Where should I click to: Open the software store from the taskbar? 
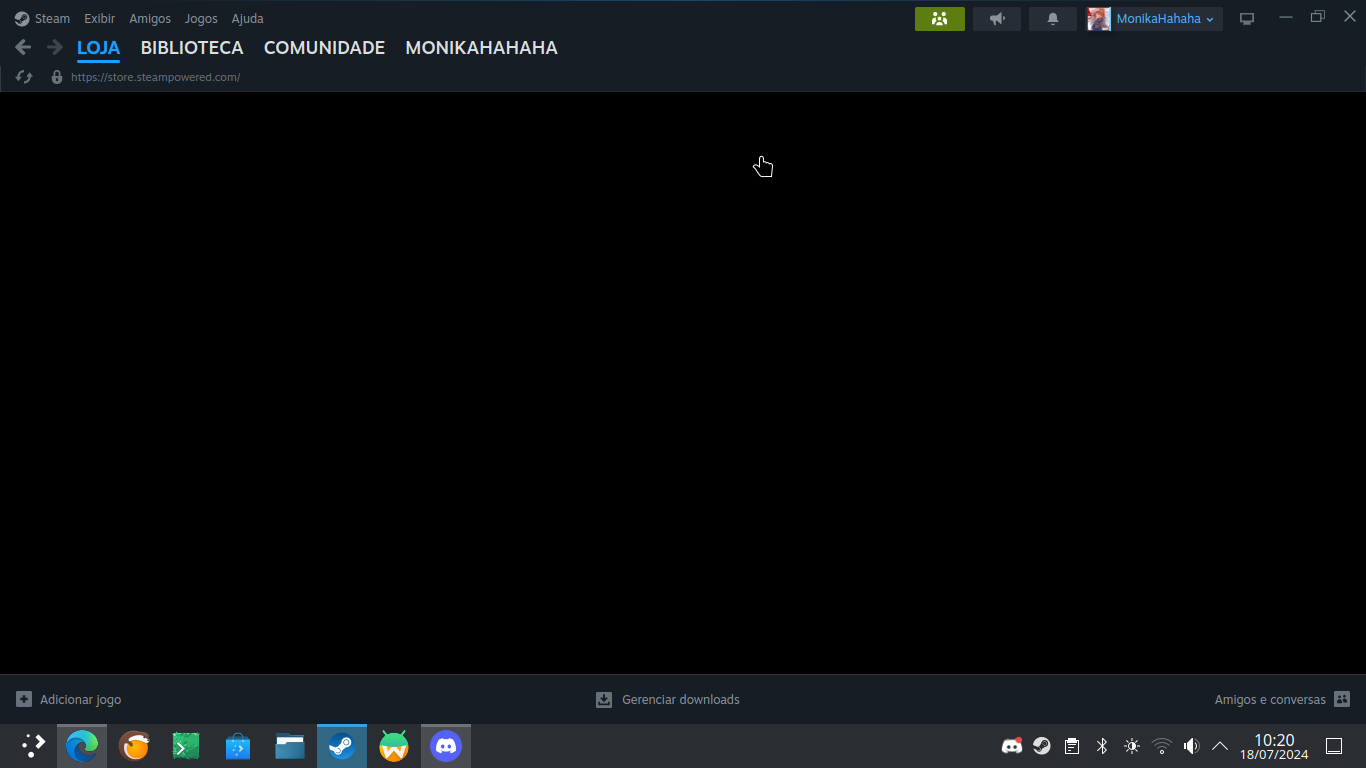238,746
